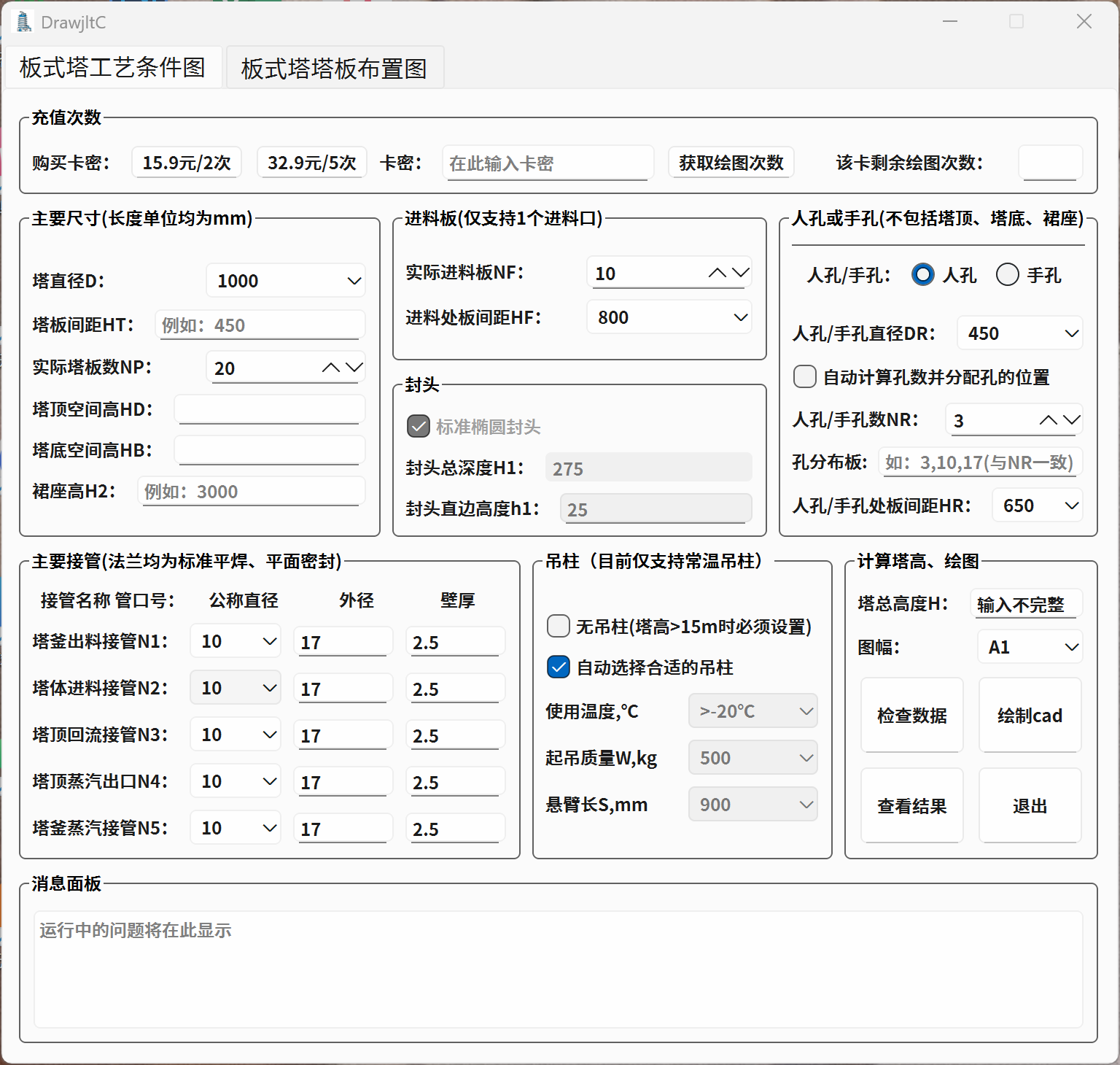Click the N5 壁厚 field
The width and height of the screenshot is (1120, 1065).
(456, 829)
